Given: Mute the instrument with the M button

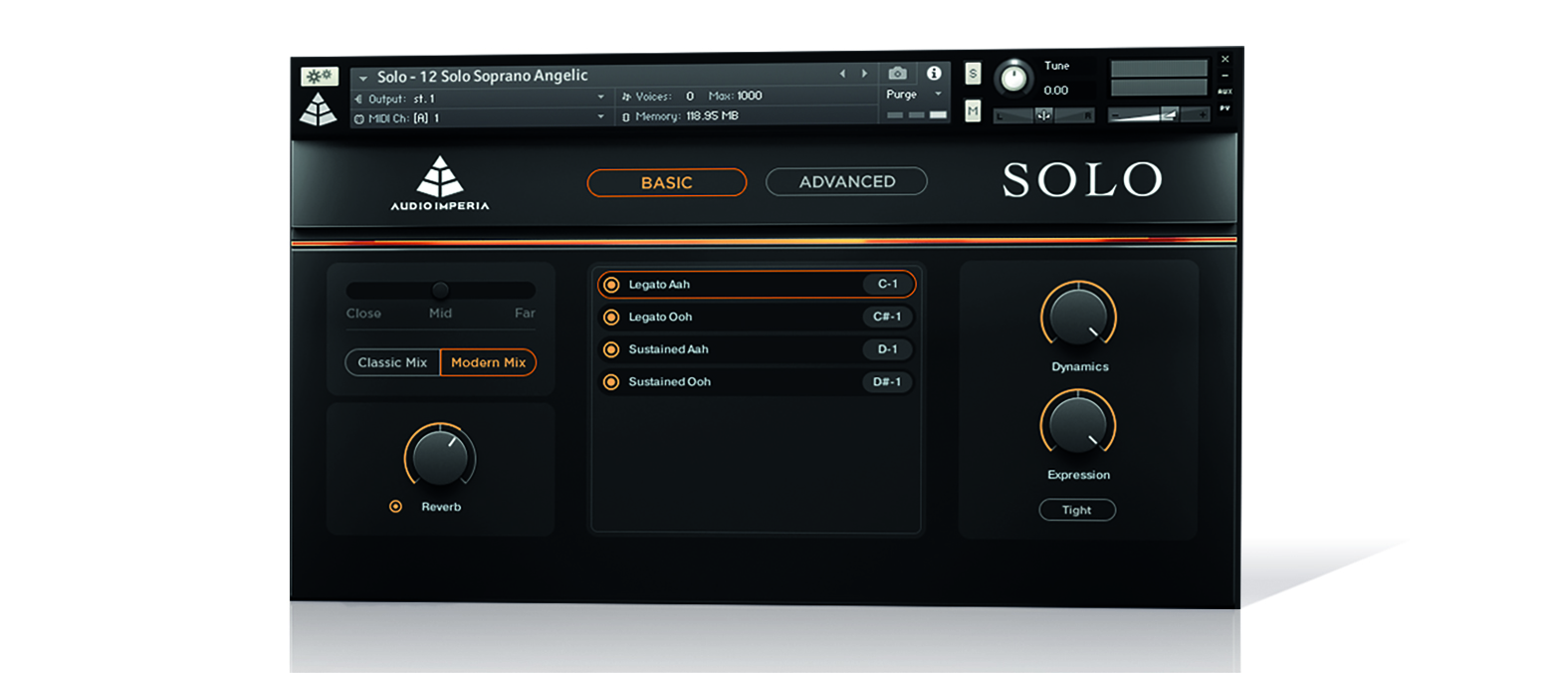Looking at the screenshot, I should (973, 111).
